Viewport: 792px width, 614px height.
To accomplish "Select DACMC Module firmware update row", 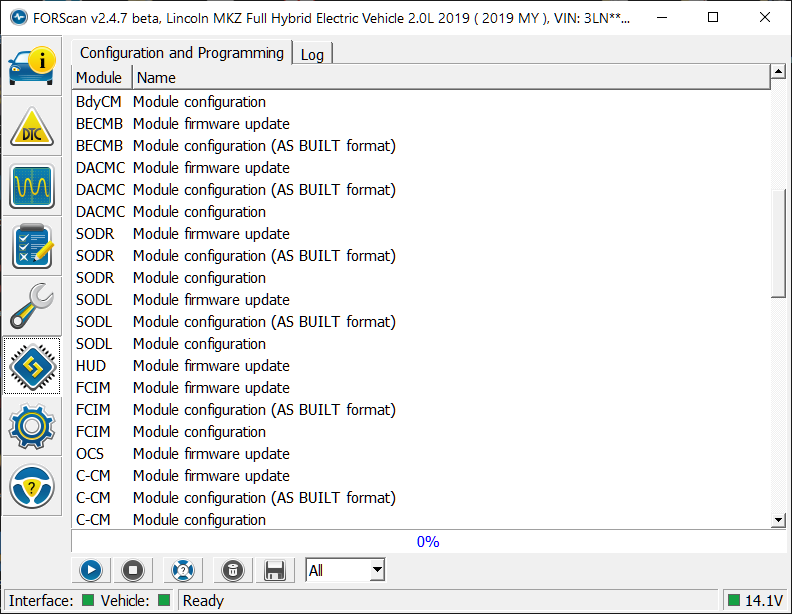I will [421, 168].
